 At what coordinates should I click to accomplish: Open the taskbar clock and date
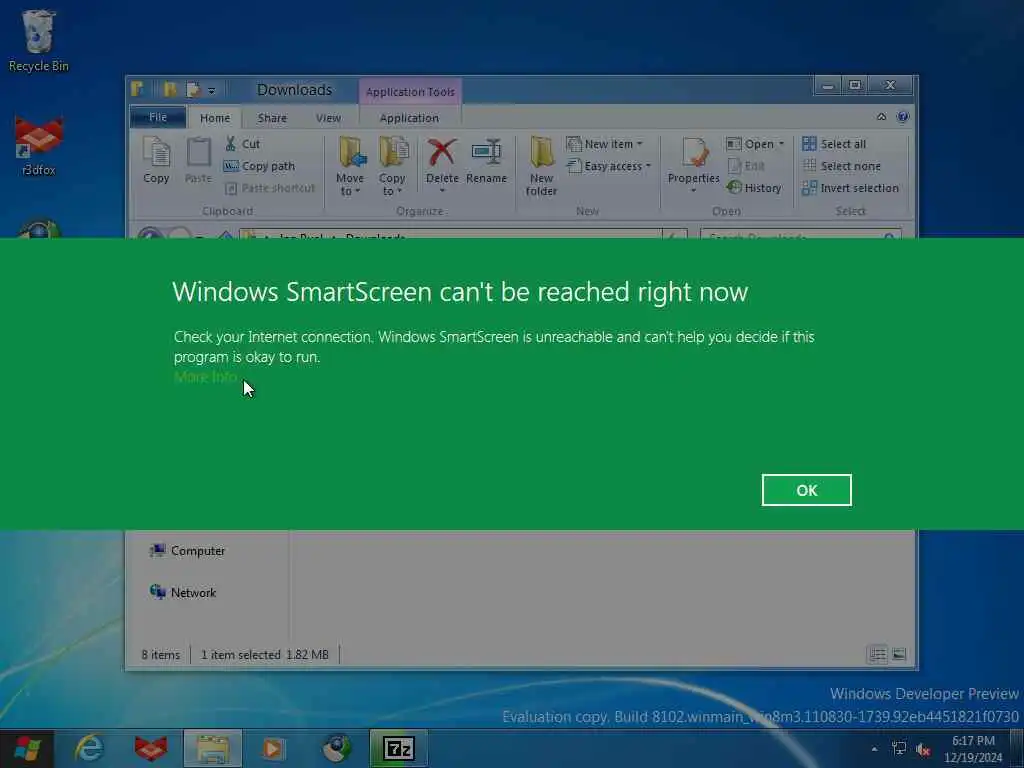973,749
